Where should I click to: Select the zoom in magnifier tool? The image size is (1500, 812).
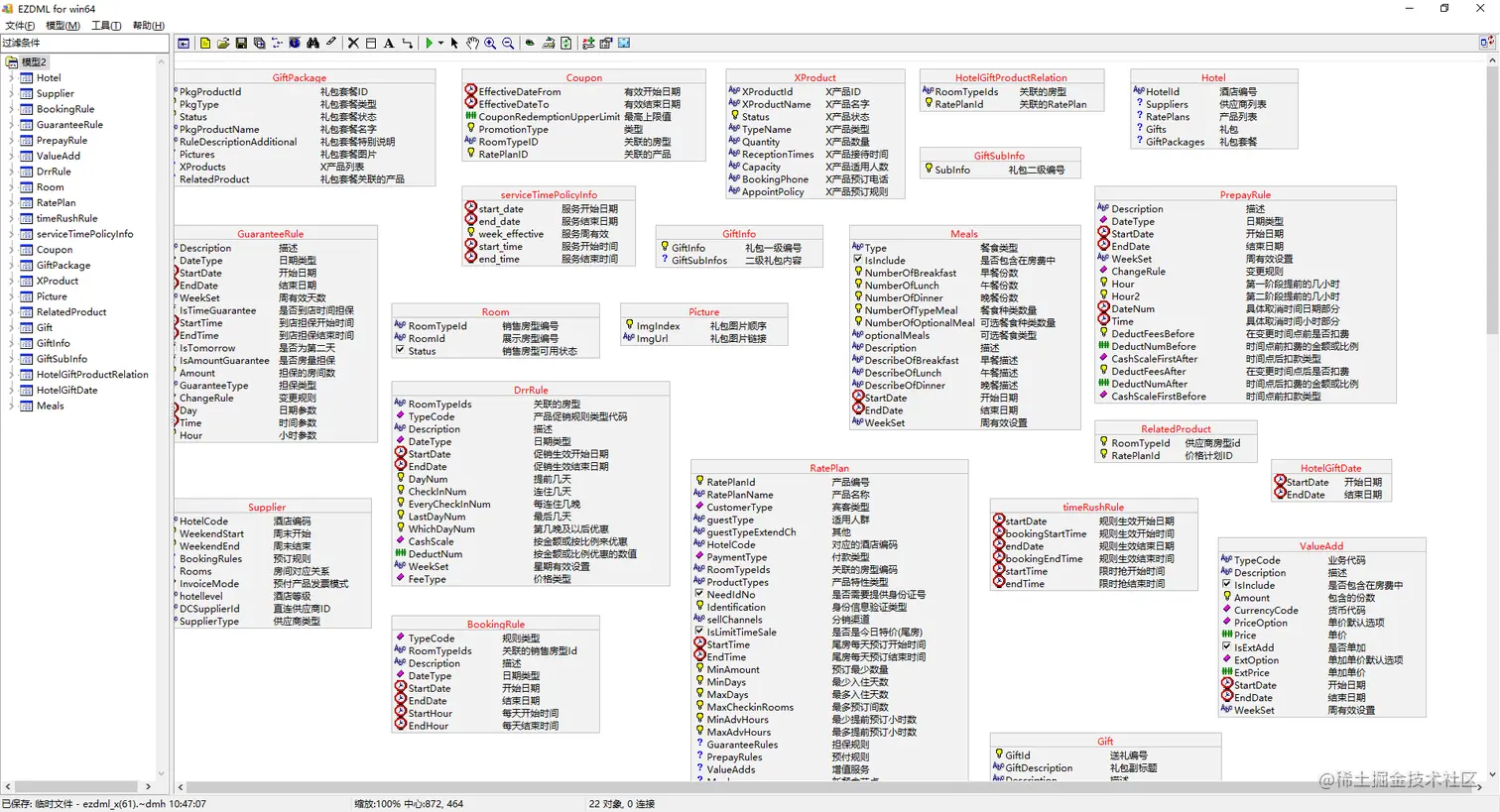tap(490, 43)
